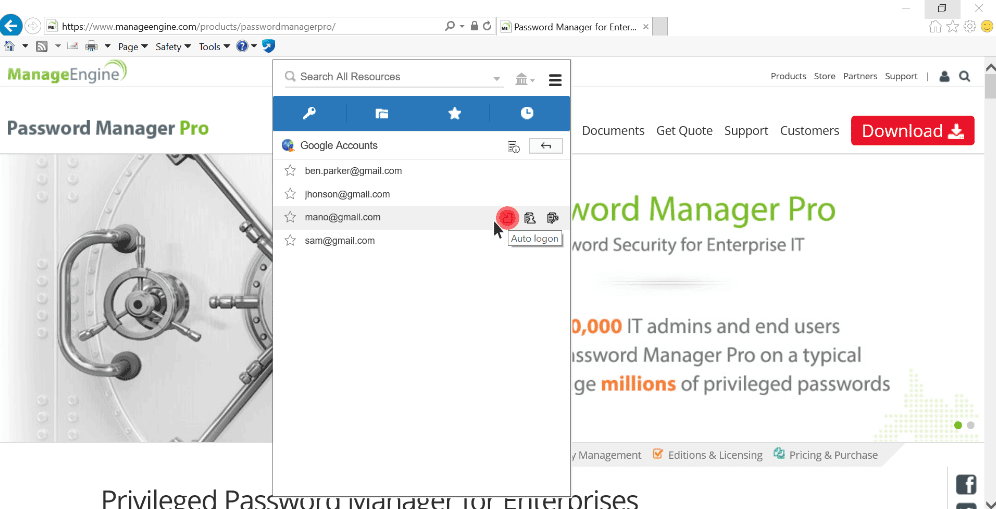
Task: Open the Products link in top navigation
Action: pos(788,76)
